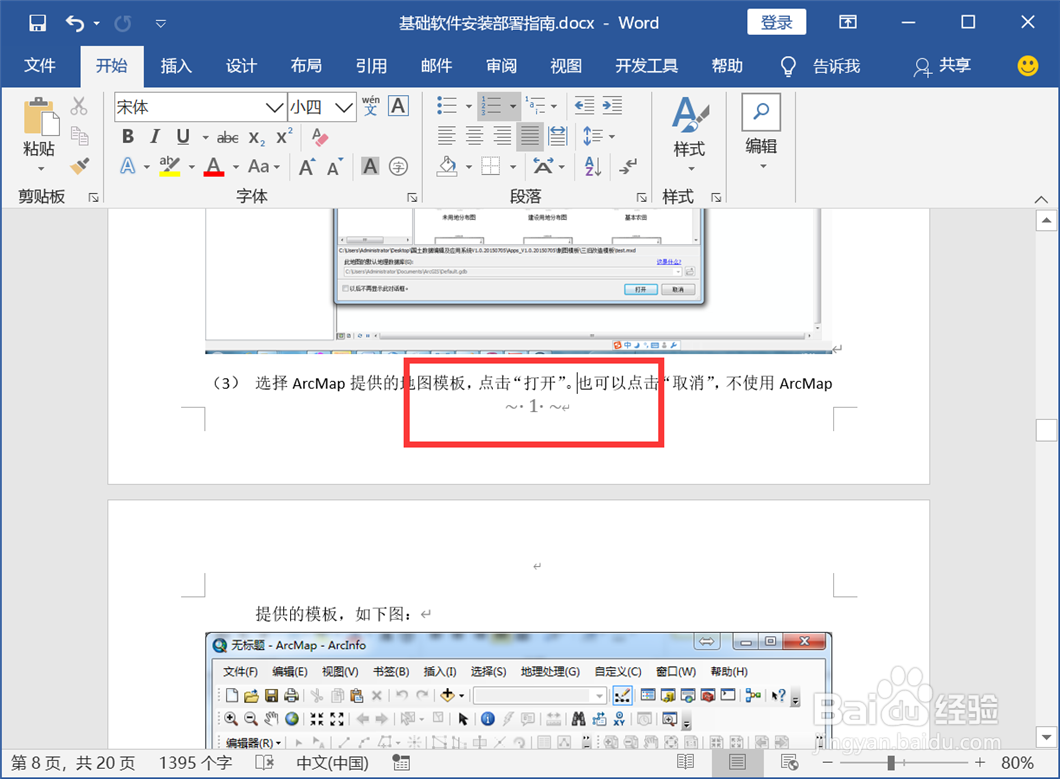This screenshot has width=1060, height=779.
Task: Toggle bold formatting
Action: pyautogui.click(x=128, y=137)
